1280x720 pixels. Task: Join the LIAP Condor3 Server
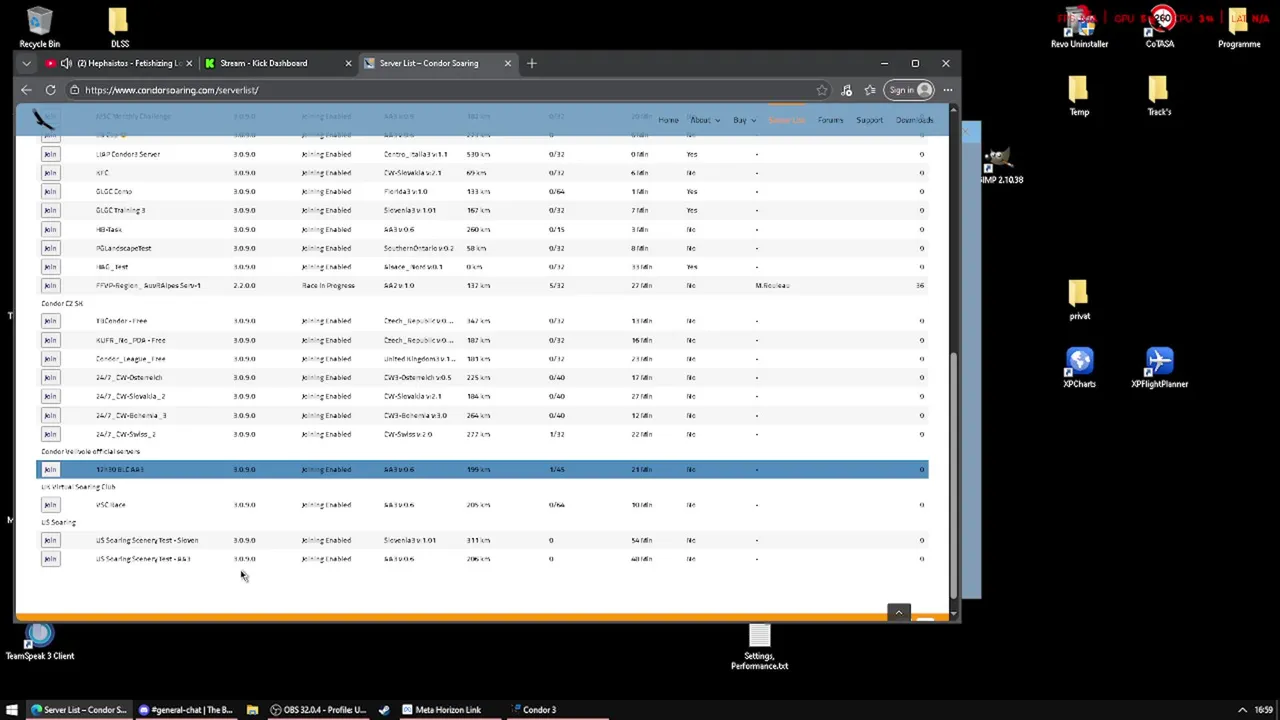(50, 154)
